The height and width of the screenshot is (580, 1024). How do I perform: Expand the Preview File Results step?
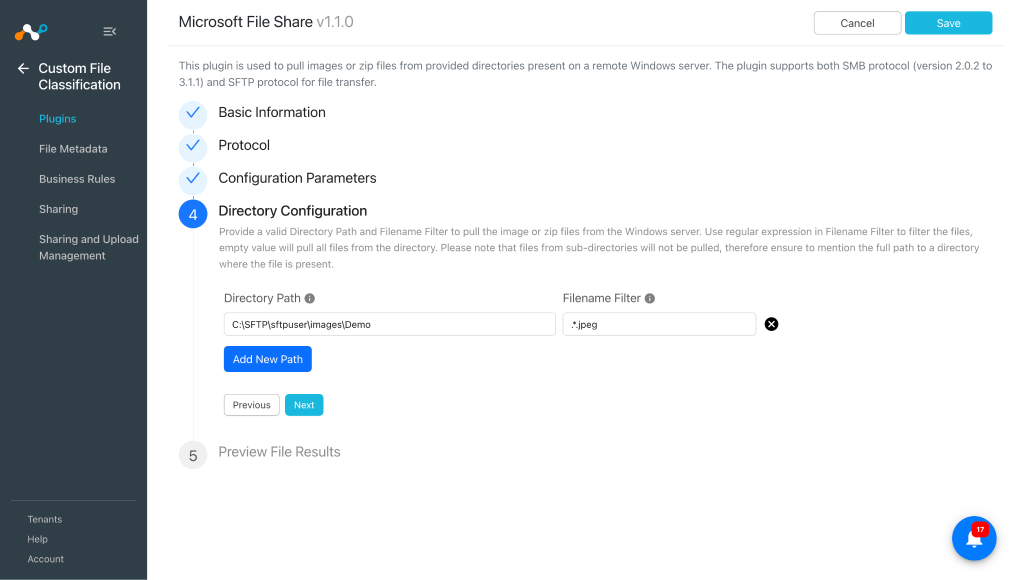pyautogui.click(x=280, y=452)
